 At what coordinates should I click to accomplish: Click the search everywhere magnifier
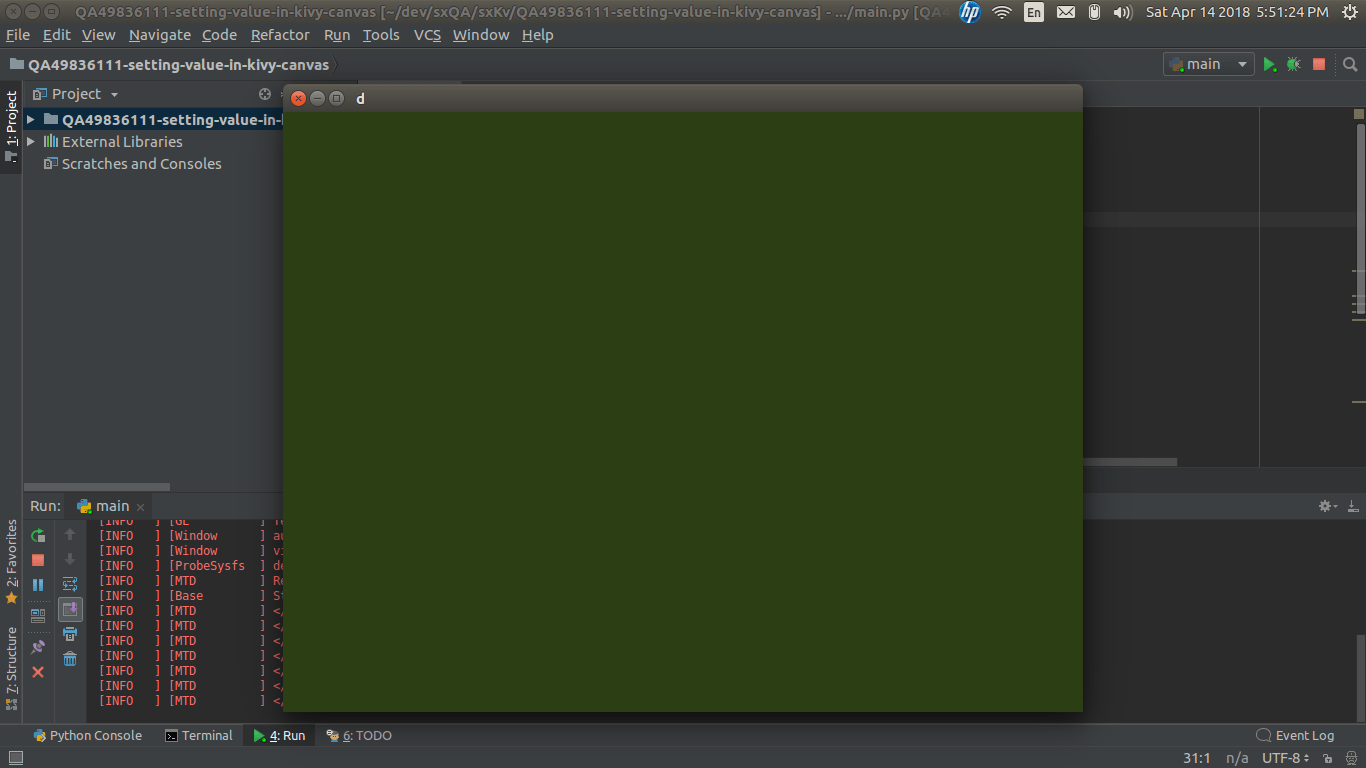pos(1350,63)
